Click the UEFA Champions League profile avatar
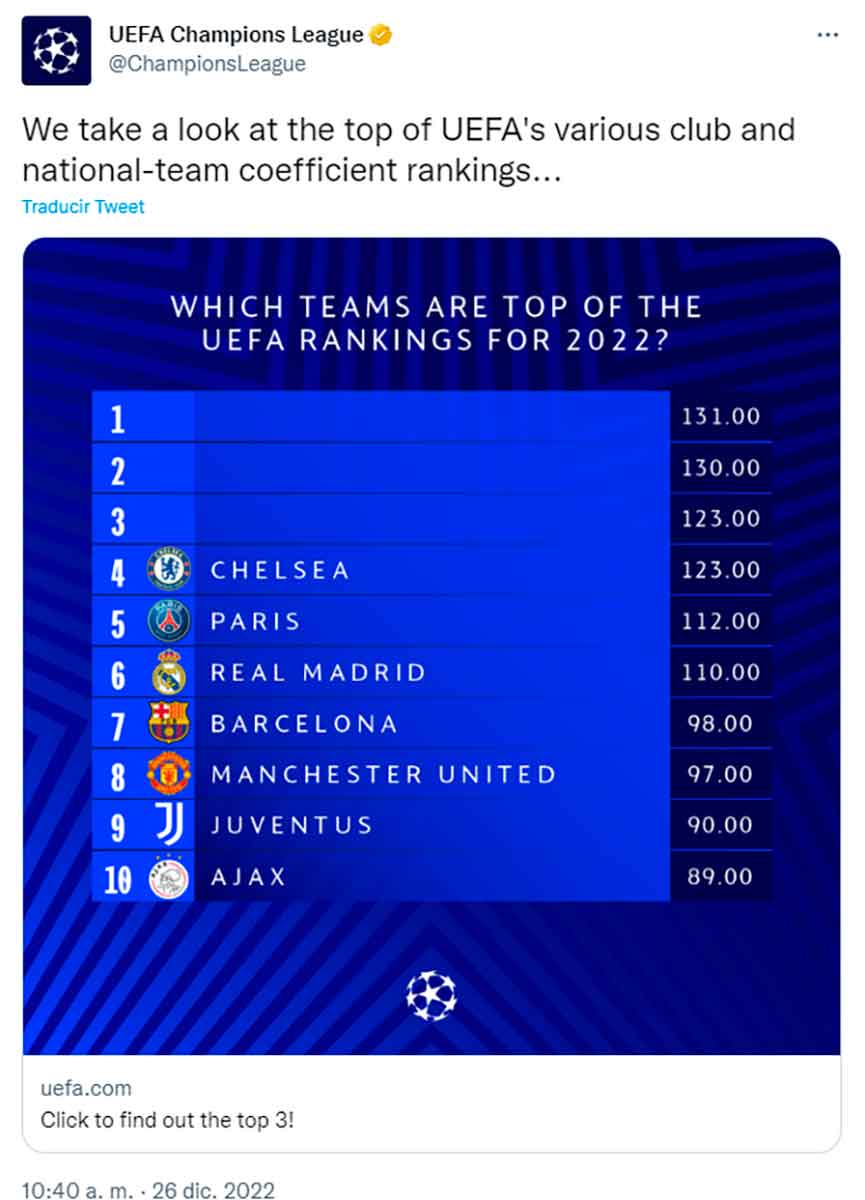Viewport: 865px width, 1200px height. pos(56,50)
